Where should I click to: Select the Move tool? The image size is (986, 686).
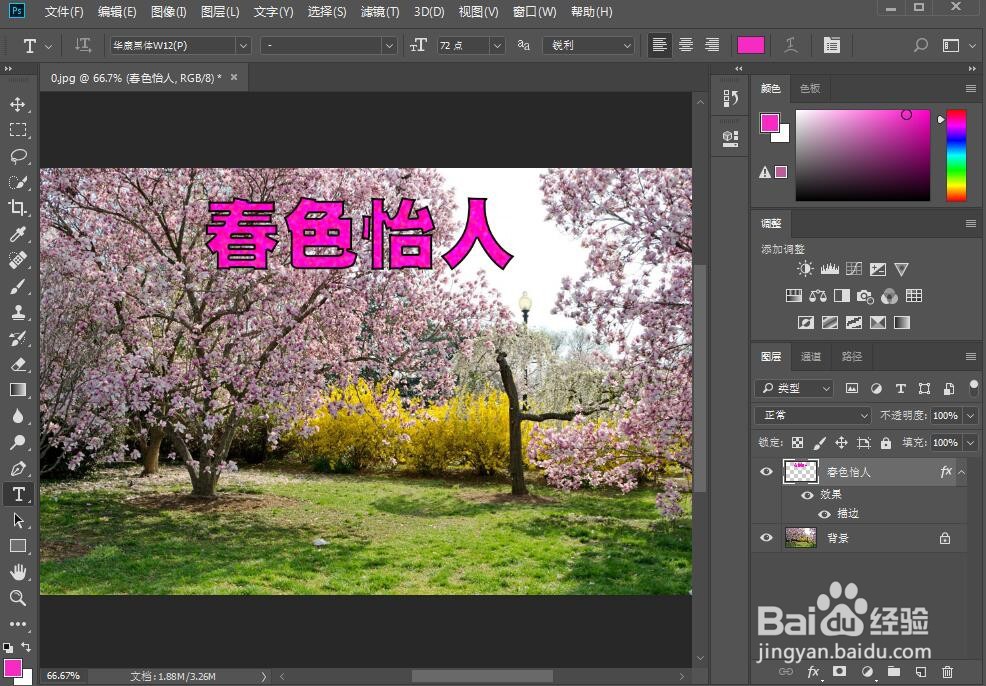coord(18,103)
